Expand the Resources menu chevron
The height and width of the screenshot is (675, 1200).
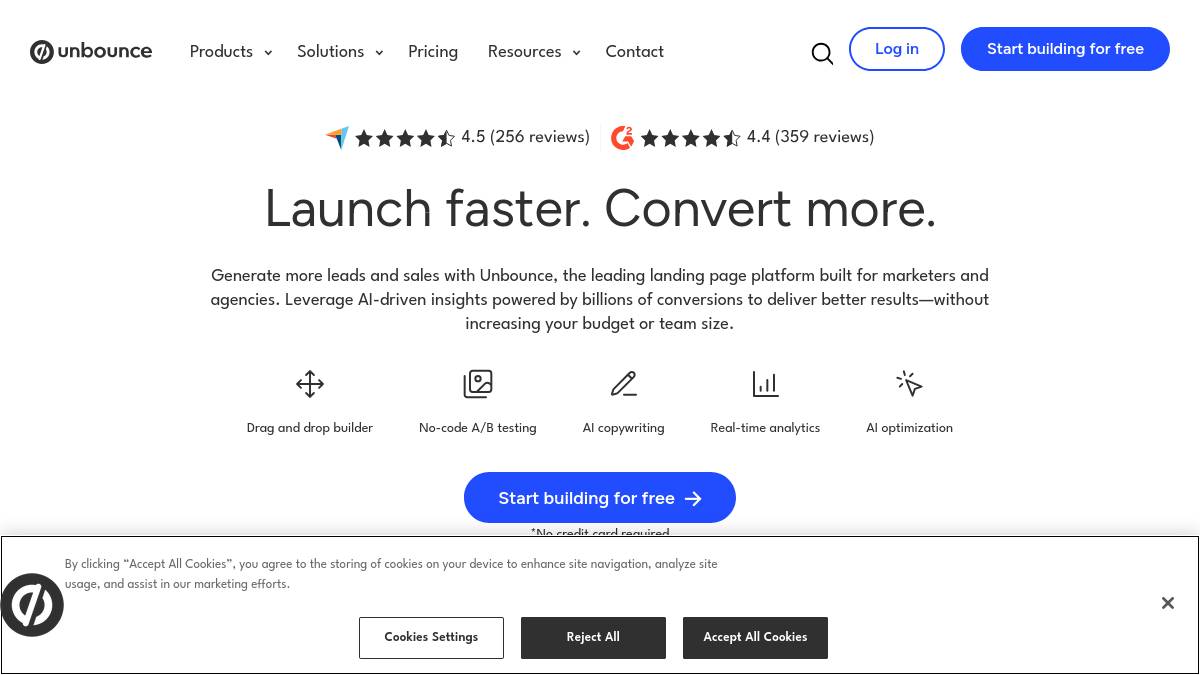coord(576,53)
